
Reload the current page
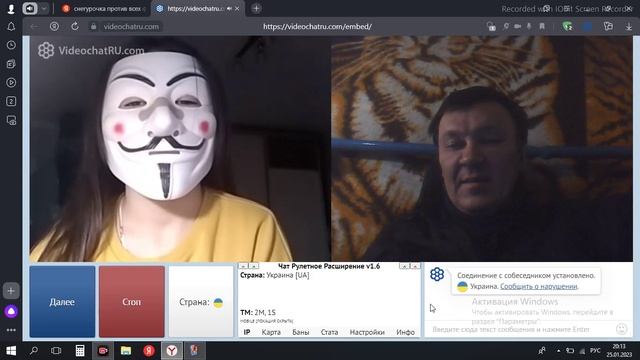pos(75,27)
